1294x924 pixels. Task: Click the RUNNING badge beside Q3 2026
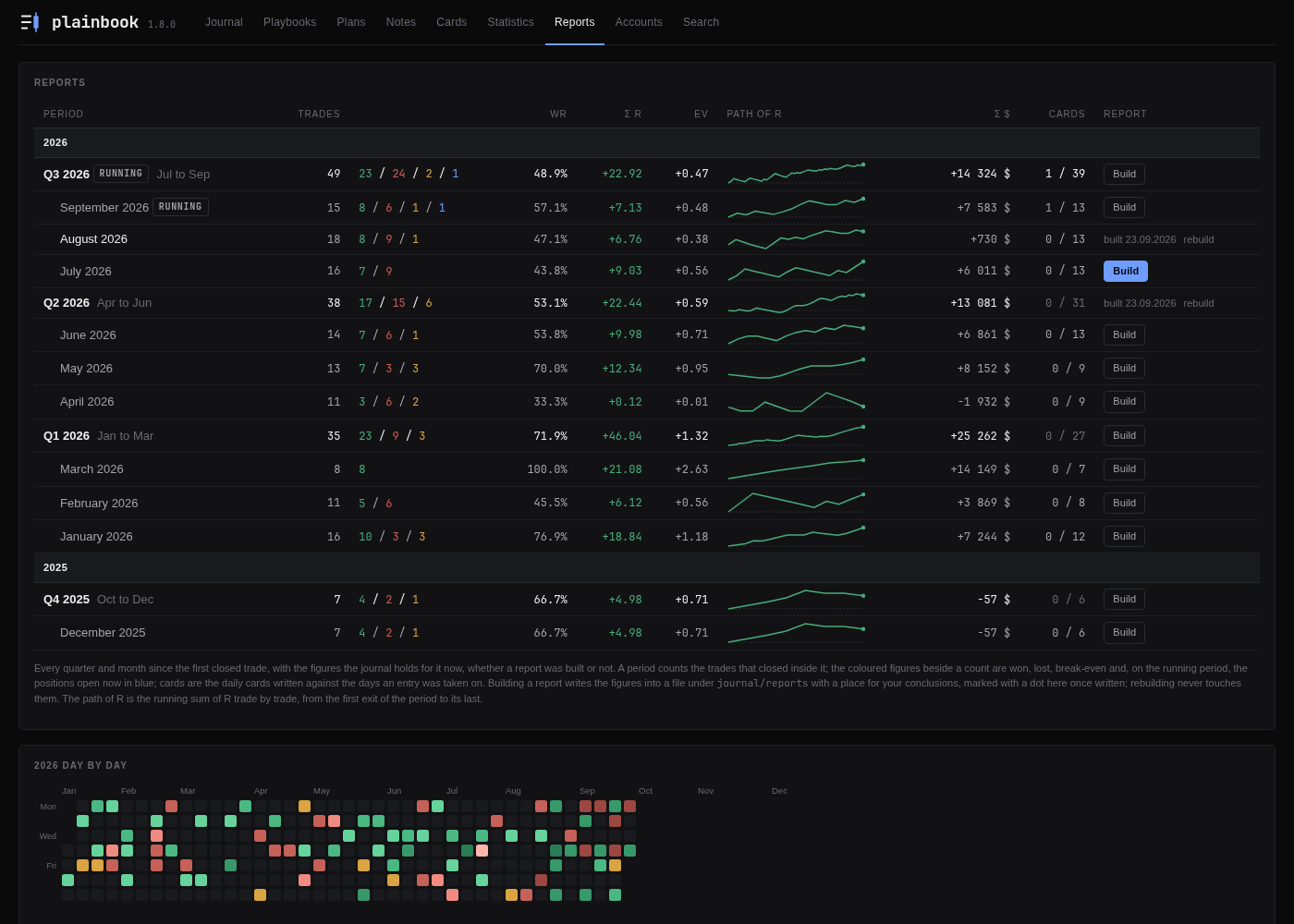121,174
